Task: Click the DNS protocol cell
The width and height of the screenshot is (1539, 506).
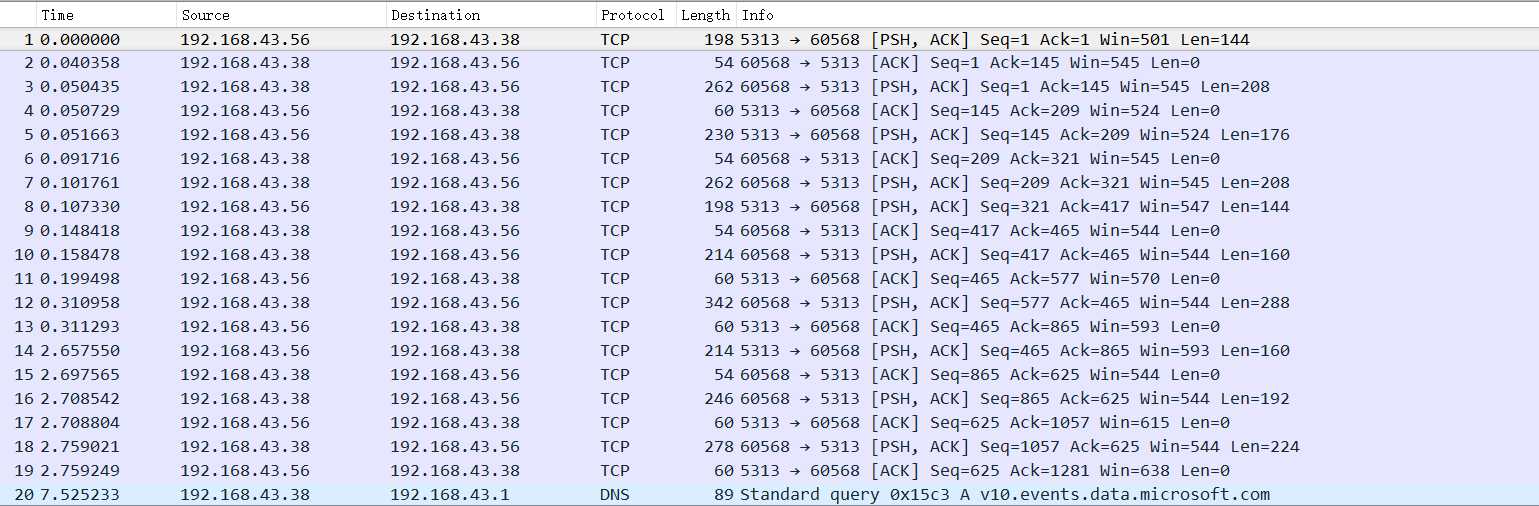Action: [615, 494]
